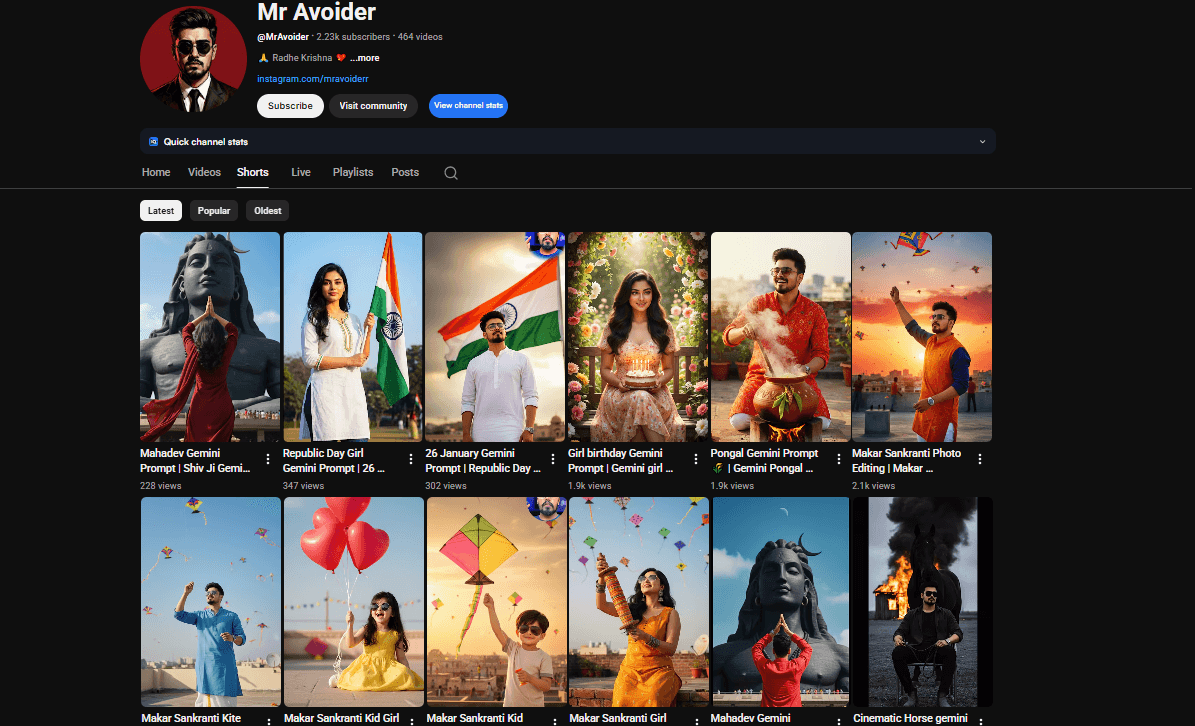Select the Oldest sort filter chip
Image resolution: width=1195 pixels, height=726 pixels.
click(x=268, y=211)
